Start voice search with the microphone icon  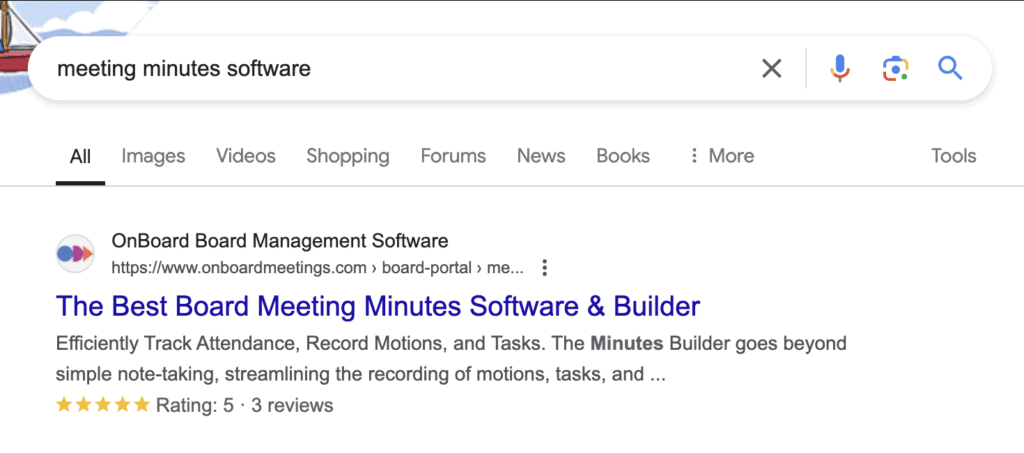(x=840, y=69)
